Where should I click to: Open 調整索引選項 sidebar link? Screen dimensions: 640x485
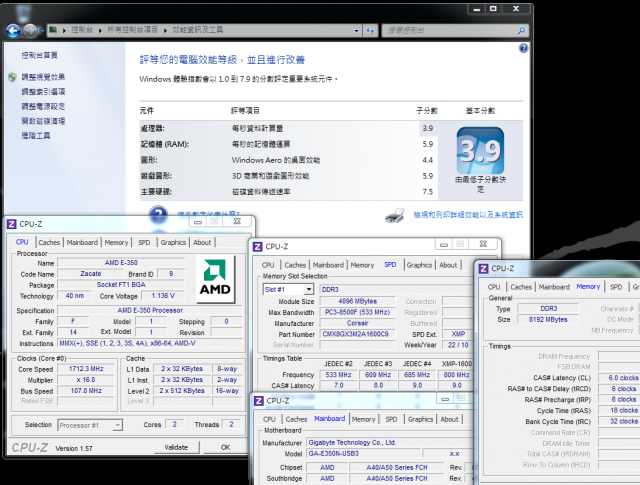coord(43,91)
